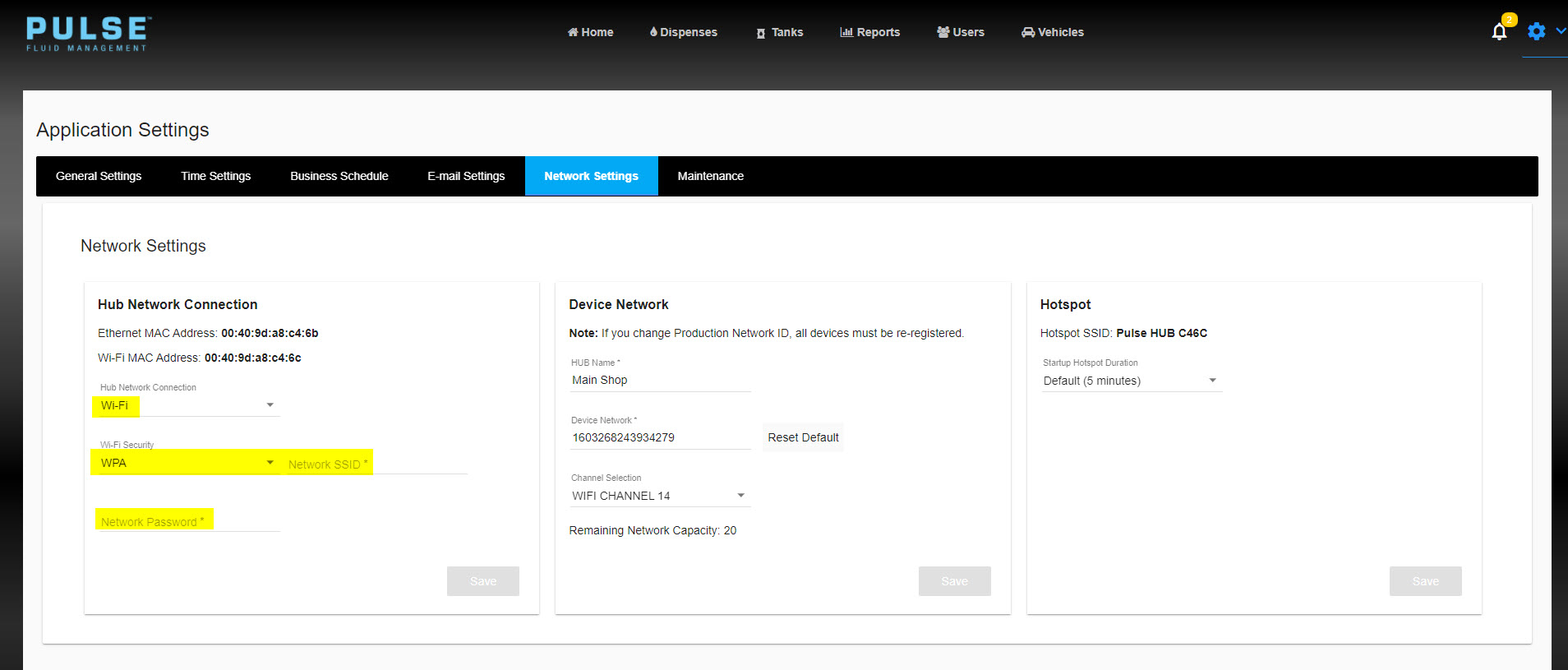Open the Startup Hotspot Duration dropdown
The width and height of the screenshot is (1568, 670).
pos(1130,381)
